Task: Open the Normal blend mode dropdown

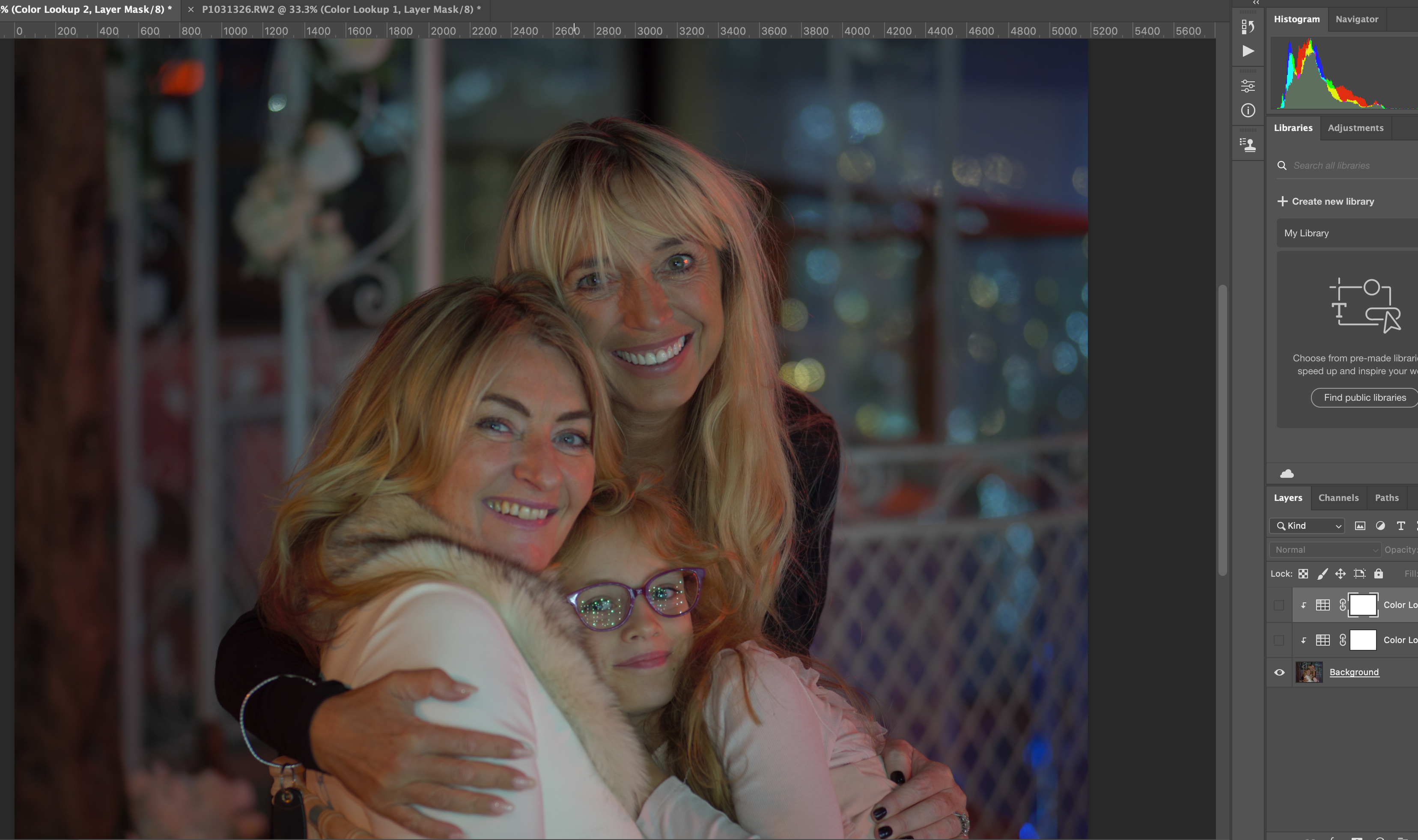Action: pos(1325,550)
